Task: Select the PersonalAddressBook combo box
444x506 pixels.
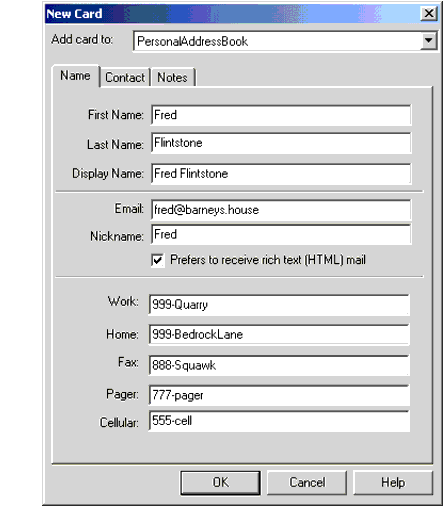Action: coord(285,41)
